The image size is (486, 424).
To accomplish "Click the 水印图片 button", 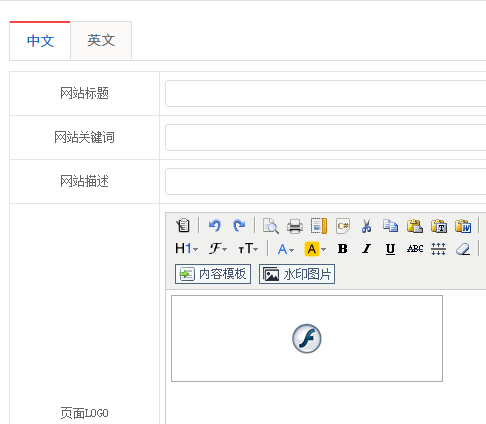I will pyautogui.click(x=297, y=274).
